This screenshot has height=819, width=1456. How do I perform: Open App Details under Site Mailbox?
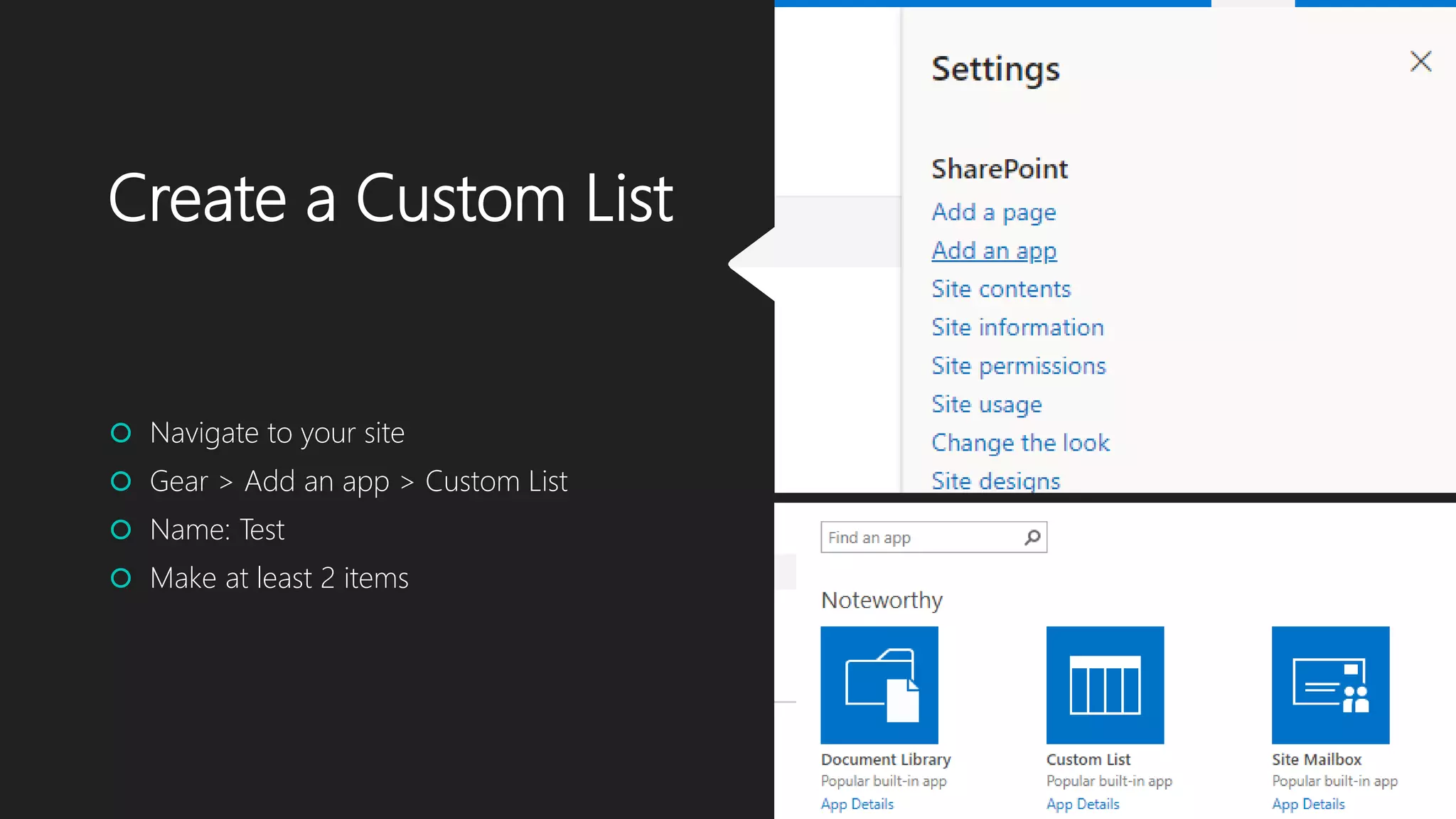pyautogui.click(x=1308, y=804)
